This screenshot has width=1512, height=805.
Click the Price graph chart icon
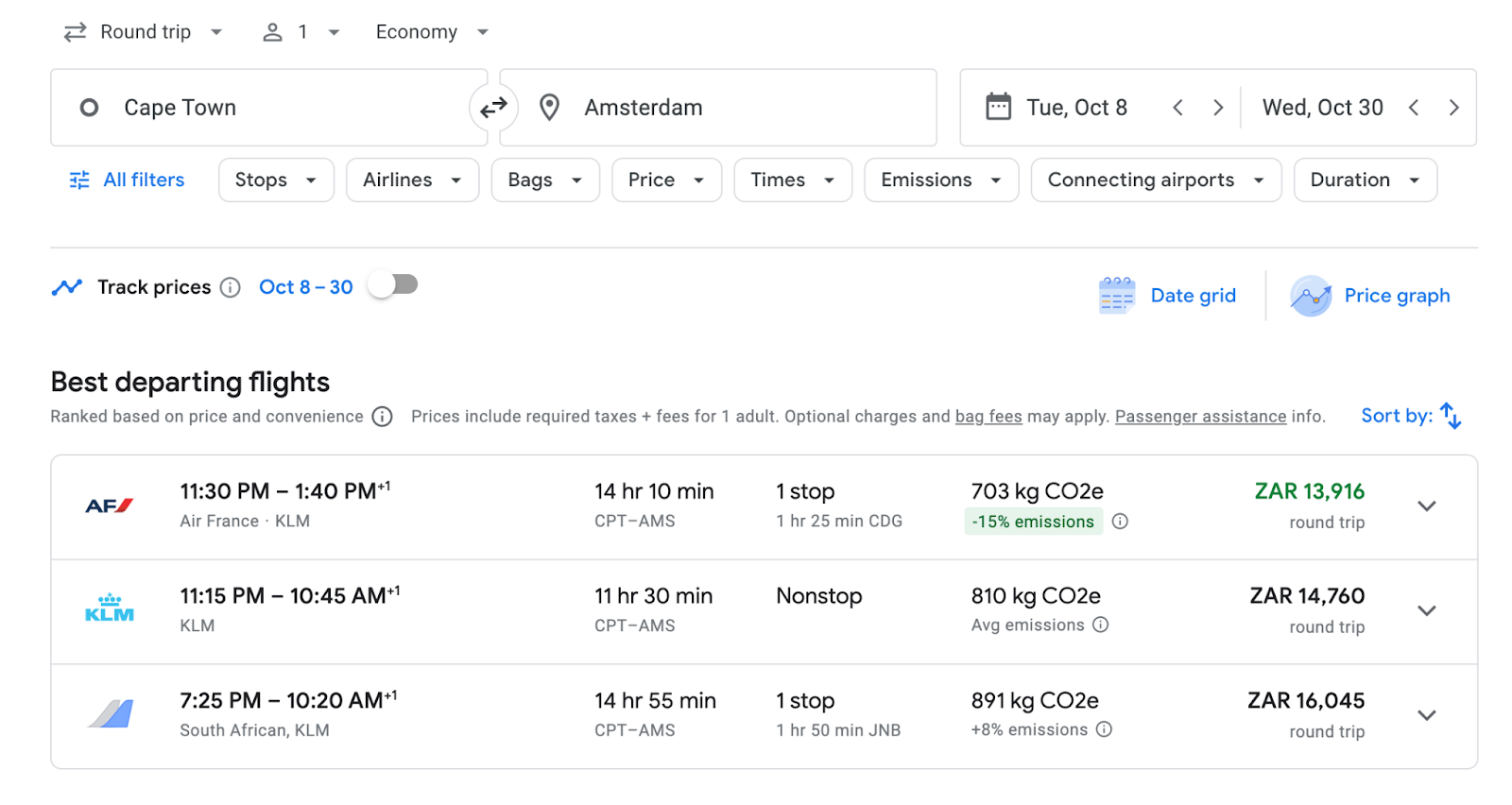(x=1311, y=296)
